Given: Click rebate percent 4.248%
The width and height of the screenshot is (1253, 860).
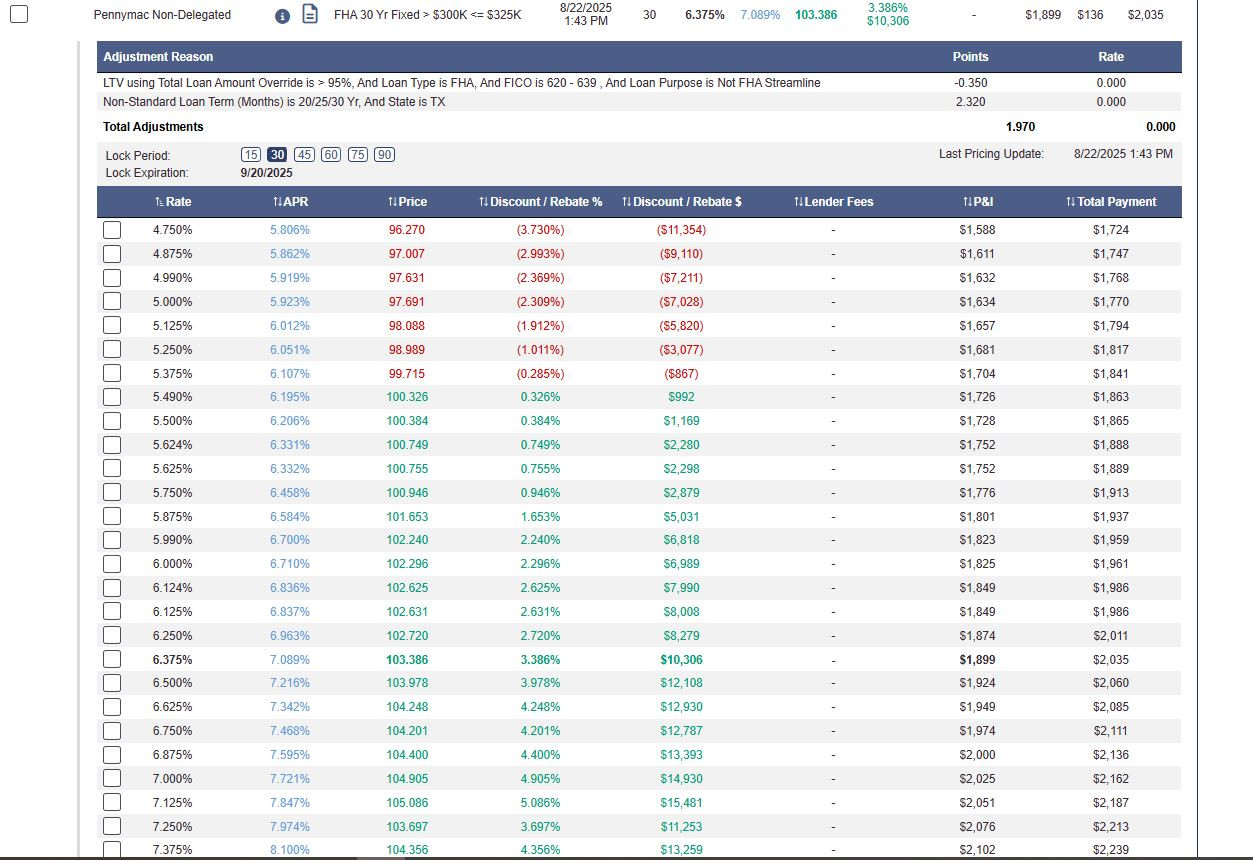Looking at the screenshot, I should click(541, 707).
